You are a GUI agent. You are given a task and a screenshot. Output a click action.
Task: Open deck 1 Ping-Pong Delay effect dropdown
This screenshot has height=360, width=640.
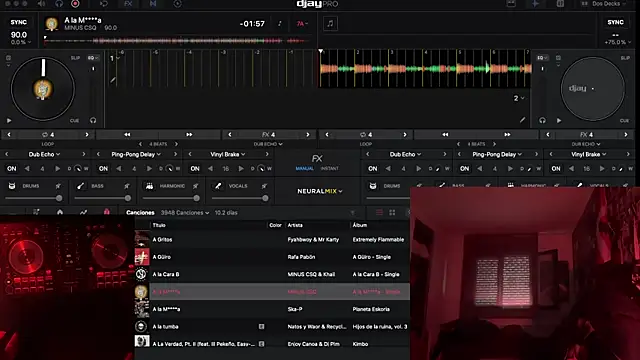tap(136, 154)
